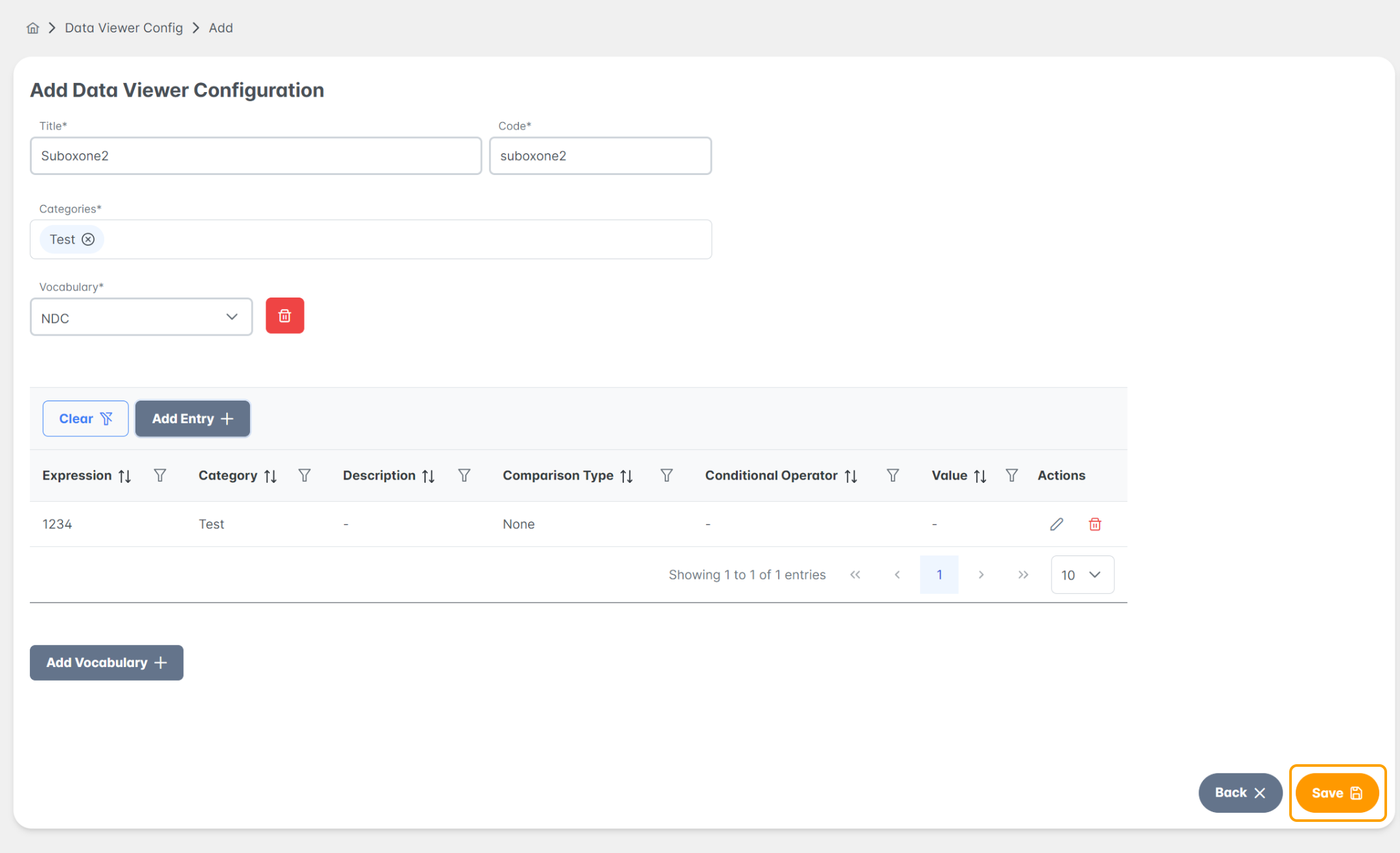Click the Title input field

(x=256, y=156)
